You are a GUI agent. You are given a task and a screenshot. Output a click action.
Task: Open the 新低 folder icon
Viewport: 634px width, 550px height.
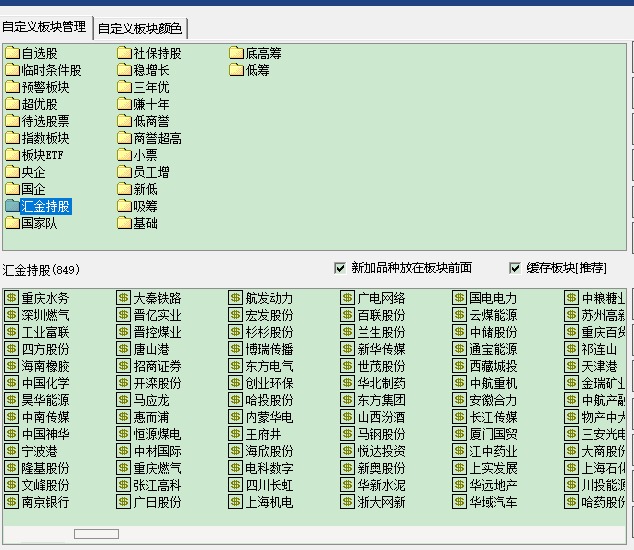[x=125, y=189]
